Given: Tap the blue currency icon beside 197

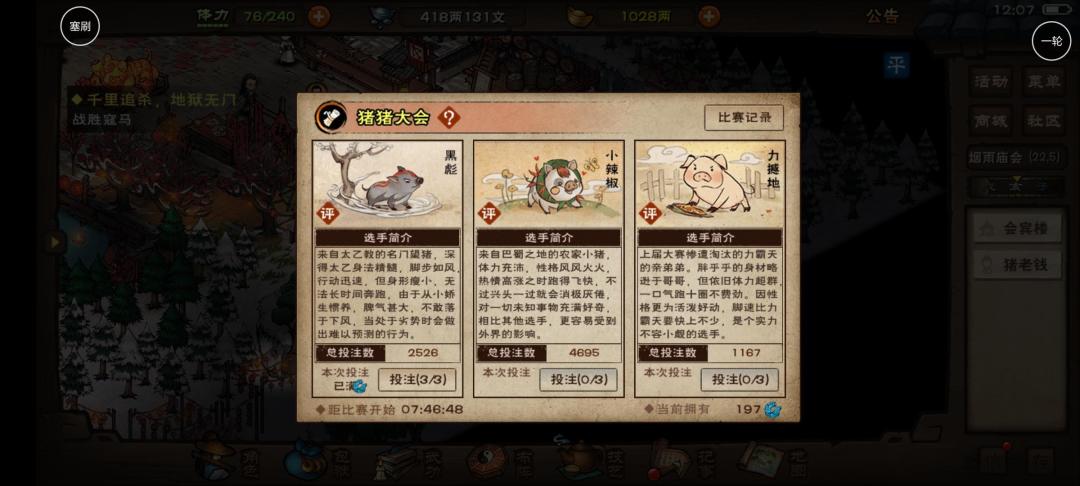Looking at the screenshot, I should click(772, 410).
